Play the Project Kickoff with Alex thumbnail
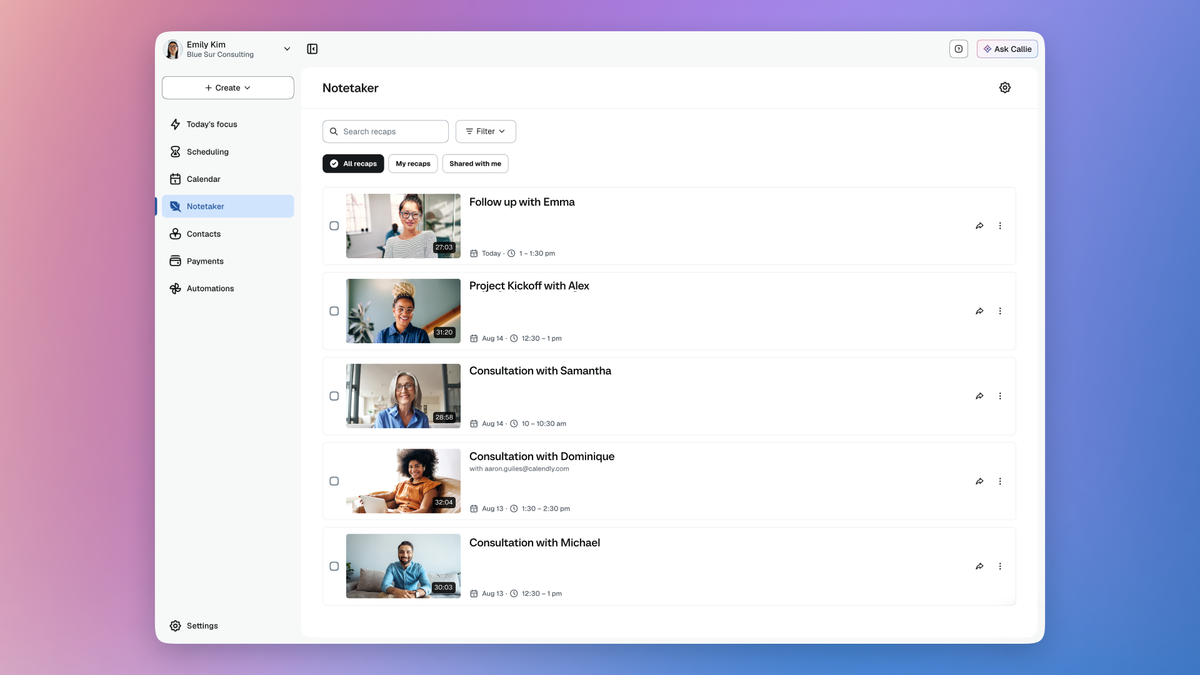 tap(403, 311)
